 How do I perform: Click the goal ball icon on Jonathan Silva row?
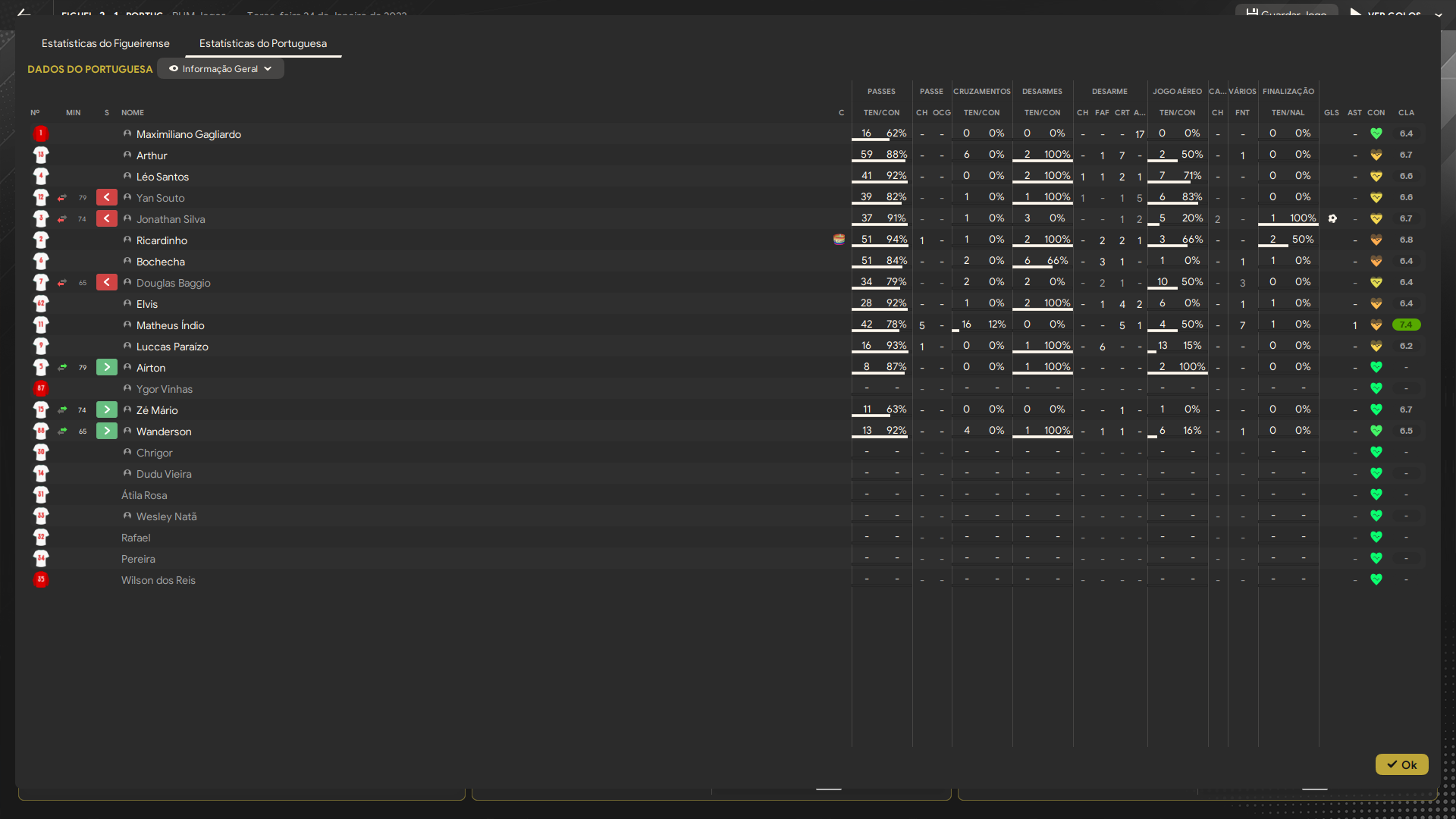pos(1332,218)
